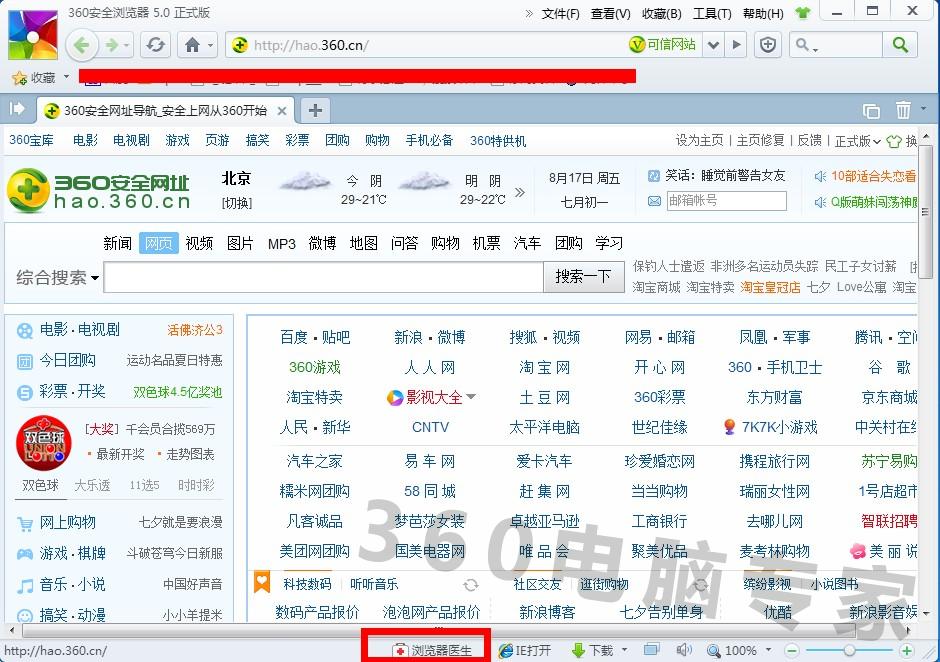Viewport: 940px width, 662px height.
Task: Click IE打开 in status bar
Action: click(525, 651)
